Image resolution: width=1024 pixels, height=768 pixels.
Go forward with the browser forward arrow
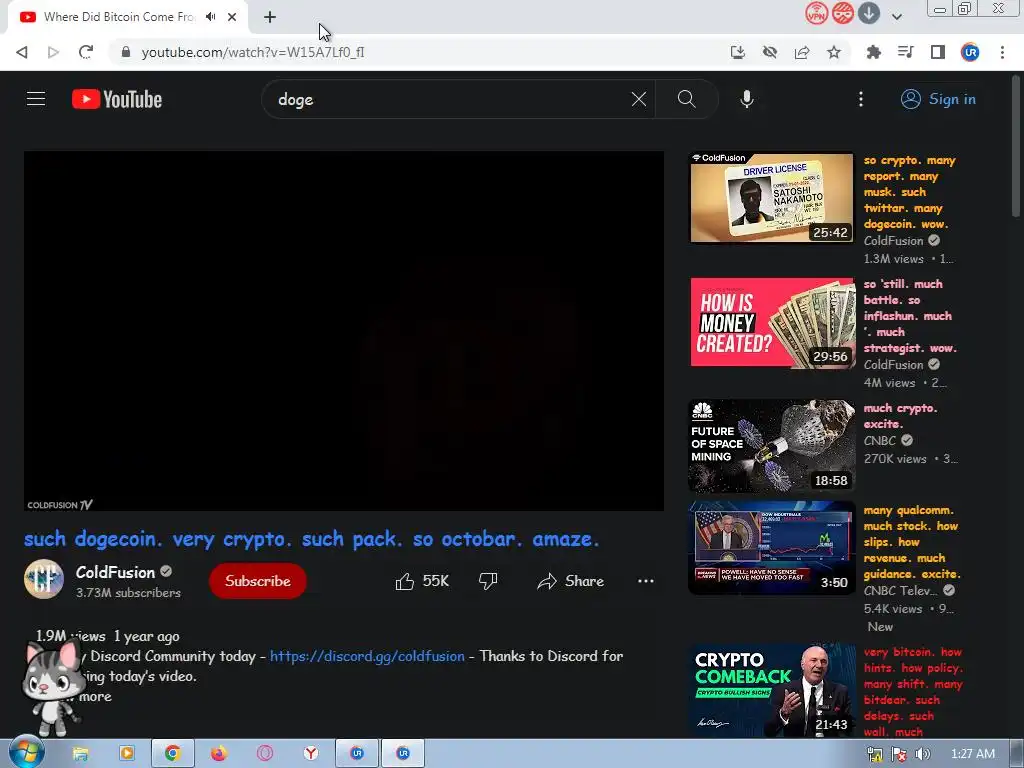click(x=54, y=52)
